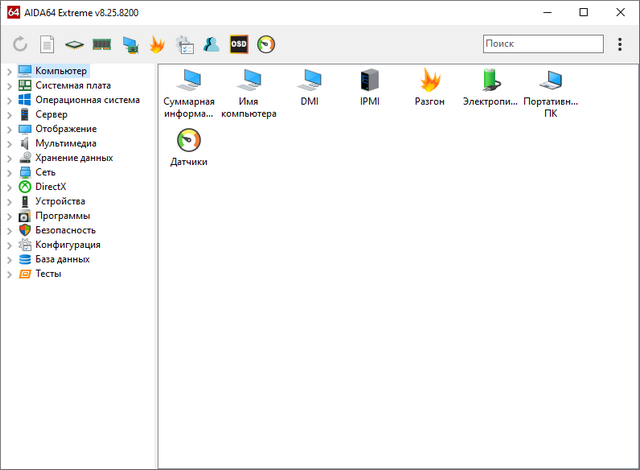Select Хранение данных in the tree
Viewport: 640px width, 470px height.
click(x=73, y=158)
